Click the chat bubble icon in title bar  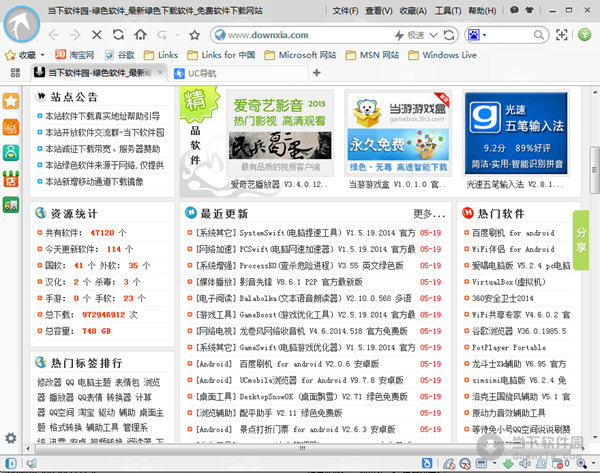(x=514, y=10)
